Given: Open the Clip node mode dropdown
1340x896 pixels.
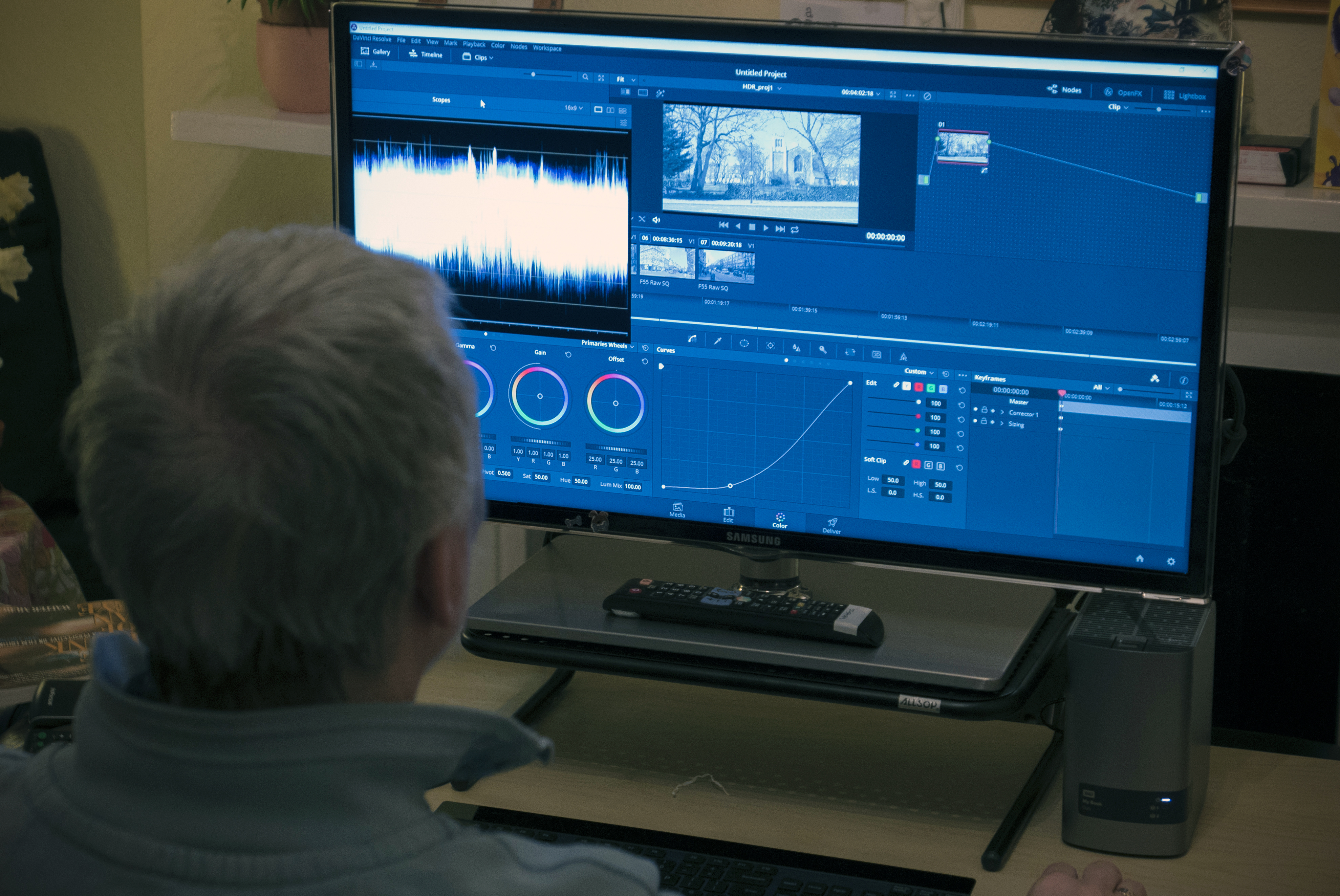Looking at the screenshot, I should (x=1118, y=107).
